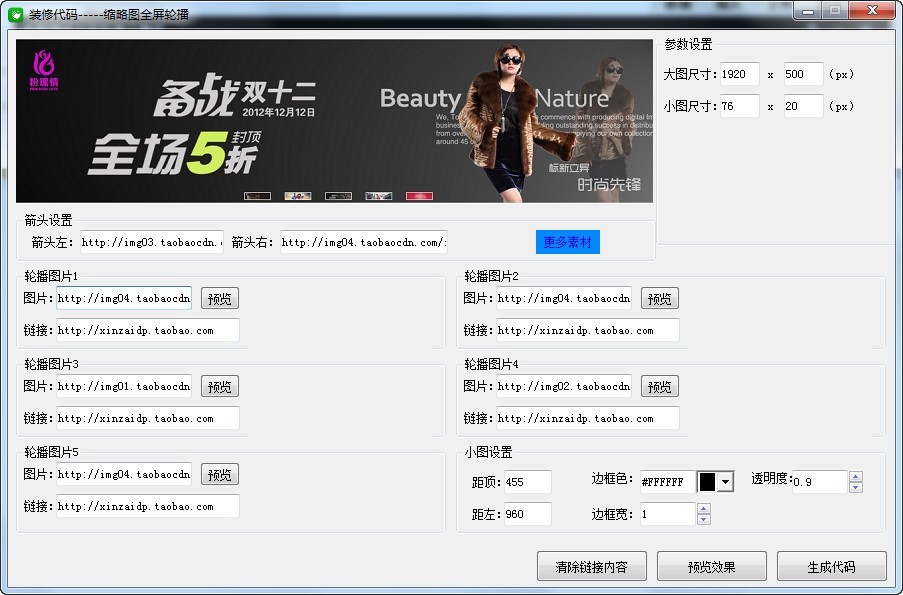Decrease 边框宽 with the down arrow
The height and width of the screenshot is (595, 903).
(x=703, y=519)
